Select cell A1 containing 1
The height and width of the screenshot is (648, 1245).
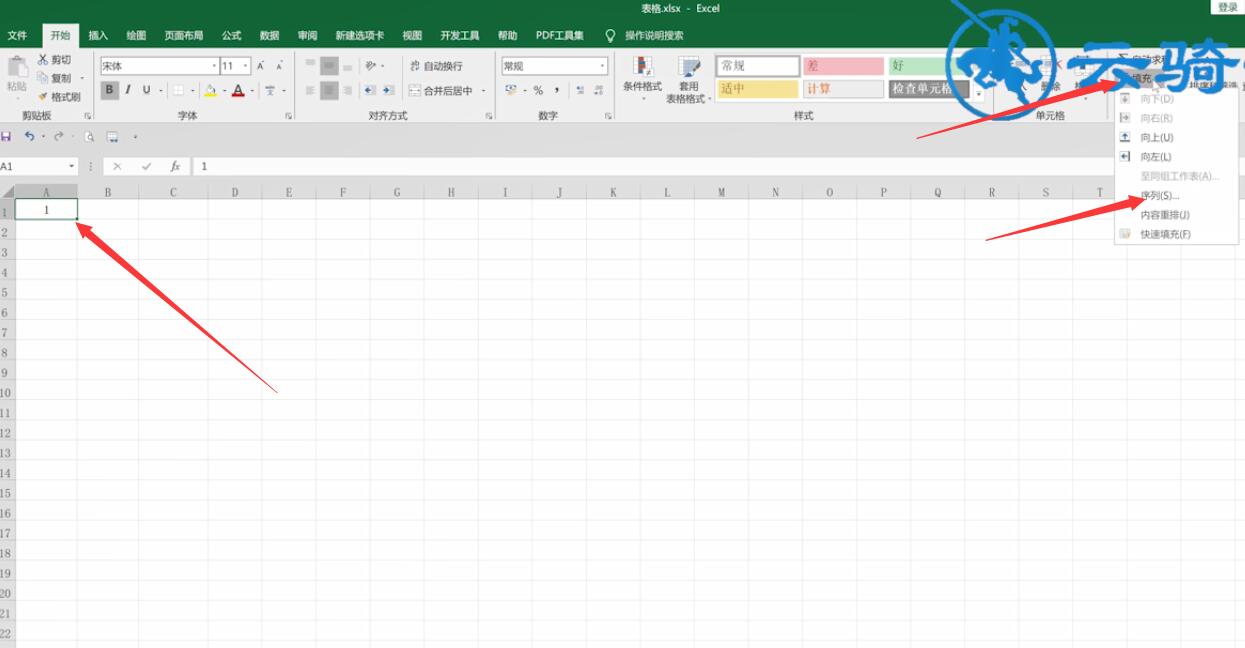click(46, 210)
